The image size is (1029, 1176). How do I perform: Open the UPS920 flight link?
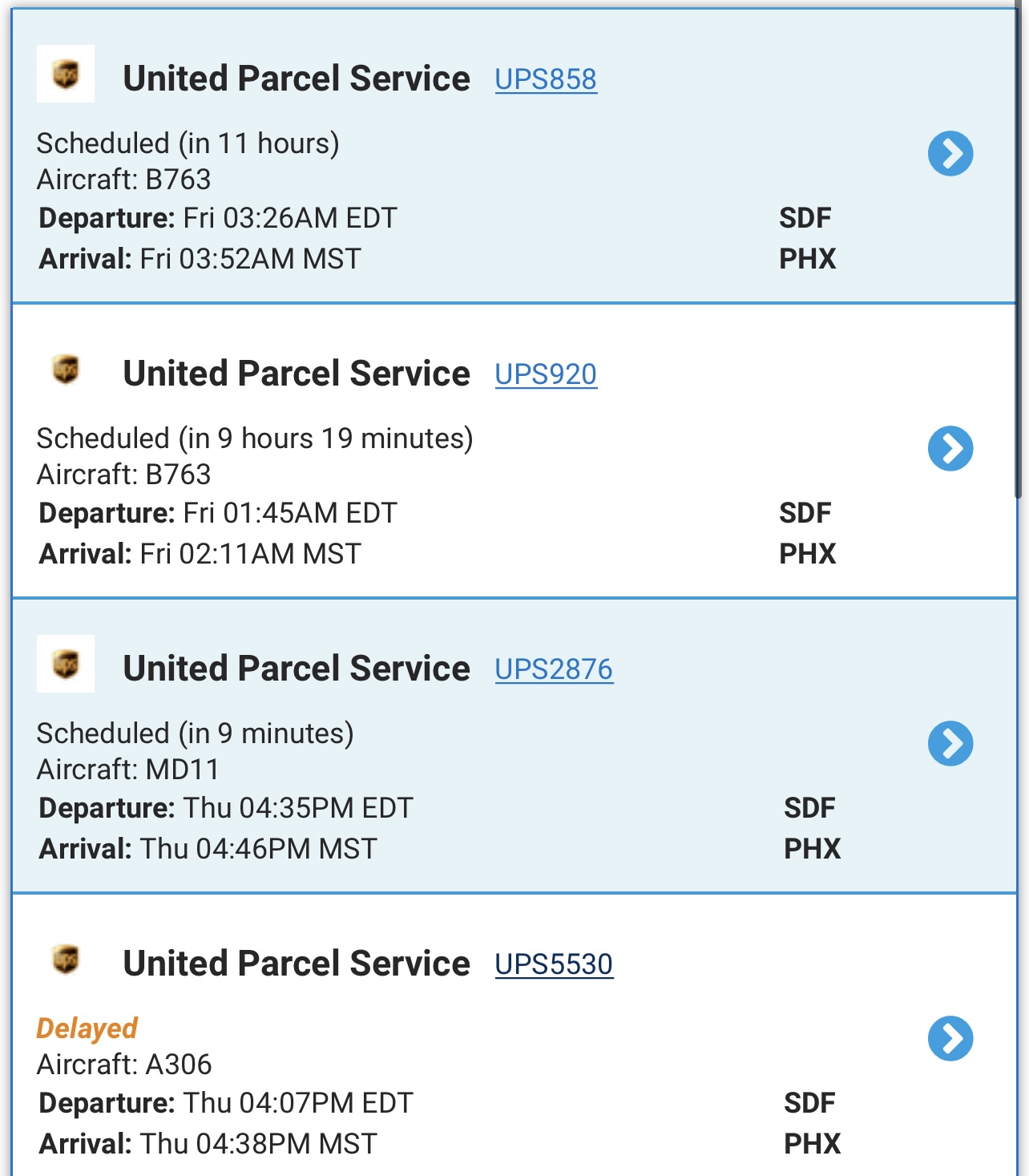pos(546,374)
